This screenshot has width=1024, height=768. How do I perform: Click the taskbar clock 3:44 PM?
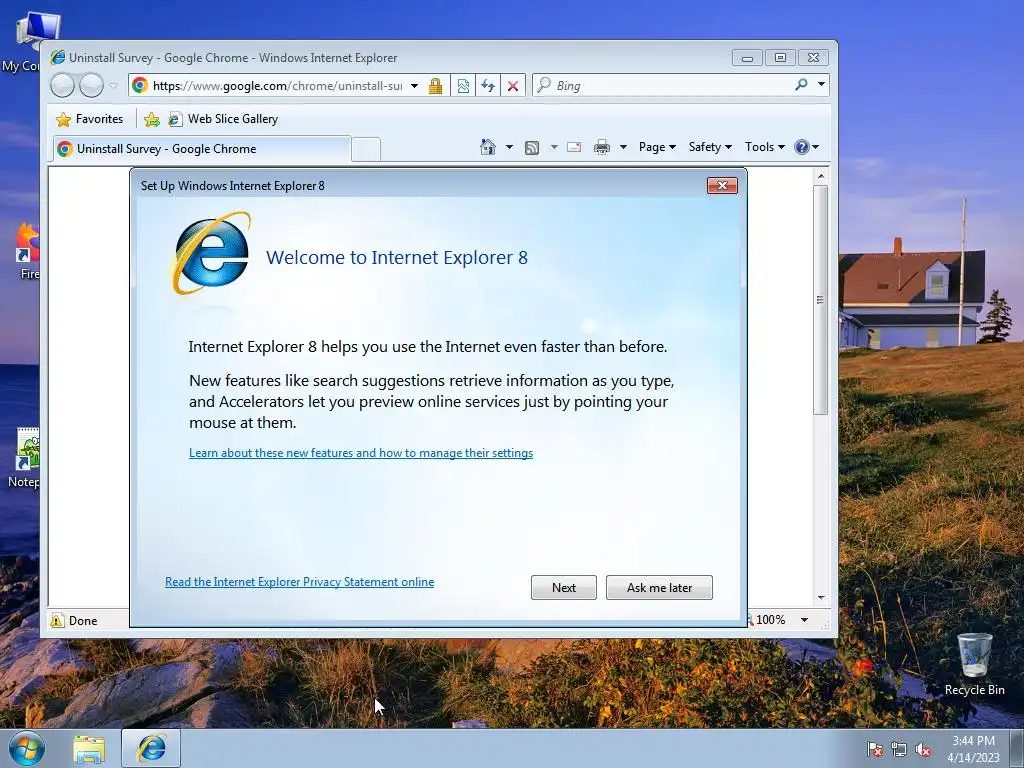tap(973, 741)
